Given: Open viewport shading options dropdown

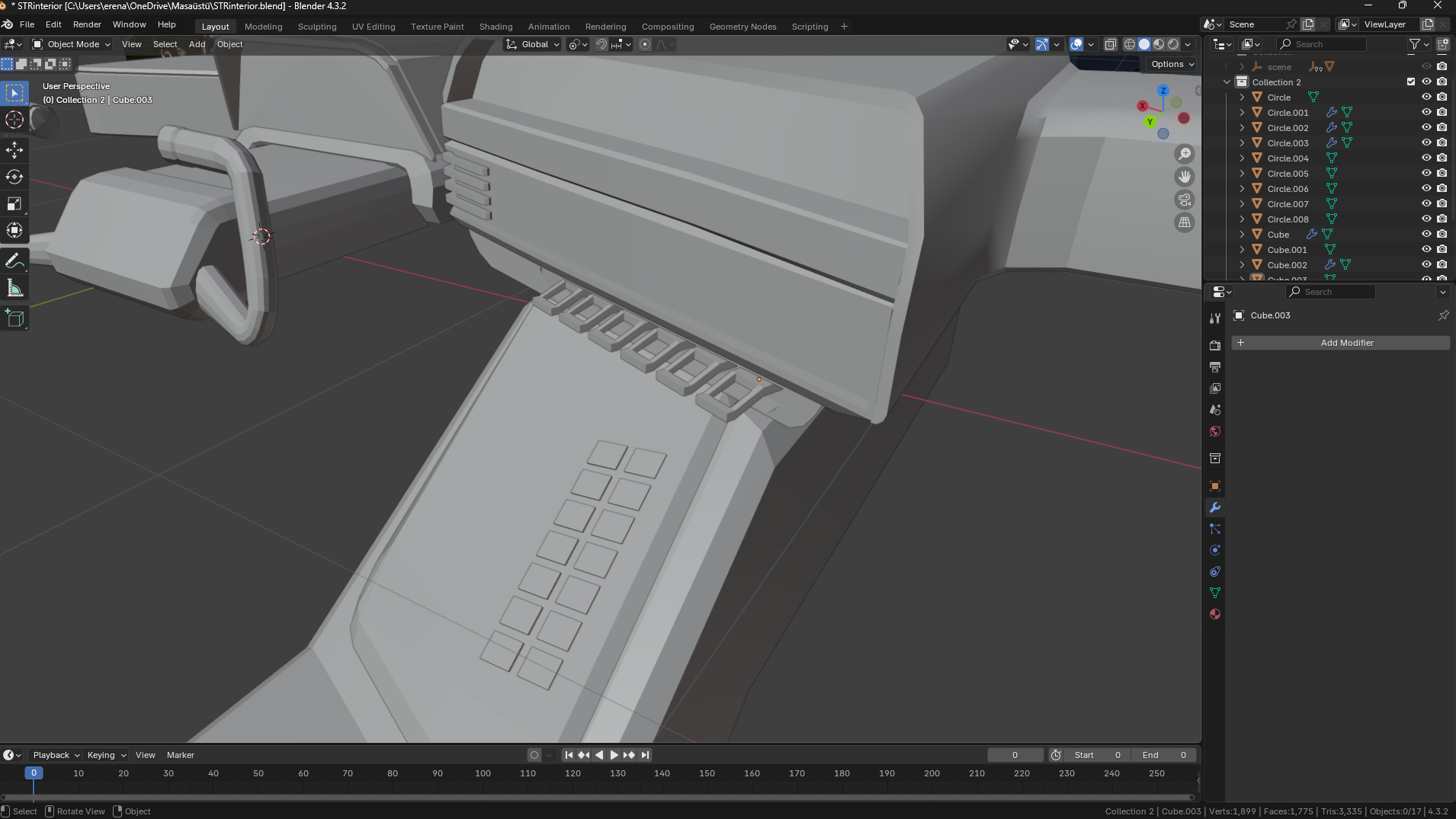Looking at the screenshot, I should [1188, 44].
